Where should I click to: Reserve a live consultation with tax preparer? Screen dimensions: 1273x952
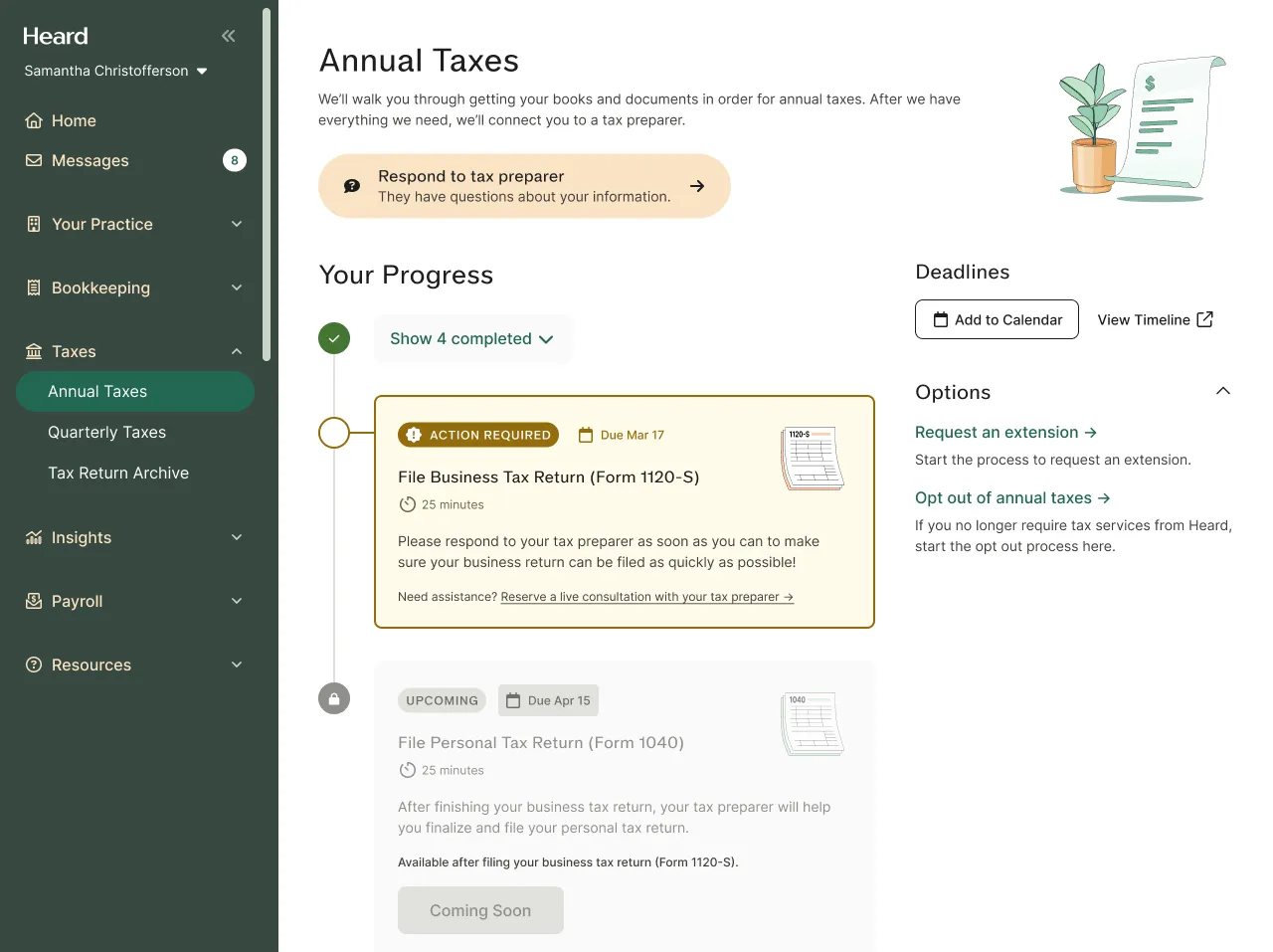[647, 597]
